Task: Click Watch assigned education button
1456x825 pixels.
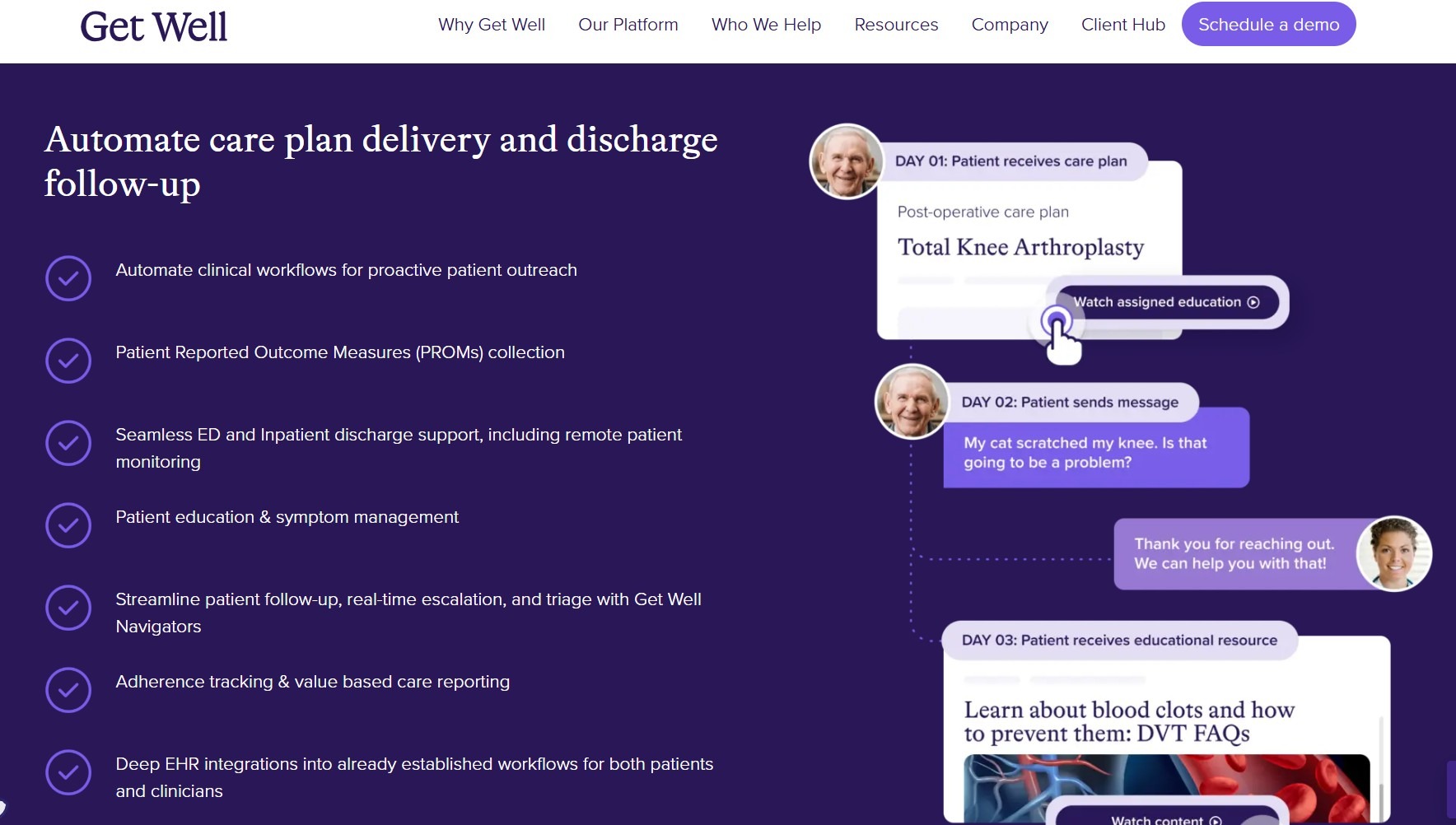Action: pyautogui.click(x=1167, y=302)
